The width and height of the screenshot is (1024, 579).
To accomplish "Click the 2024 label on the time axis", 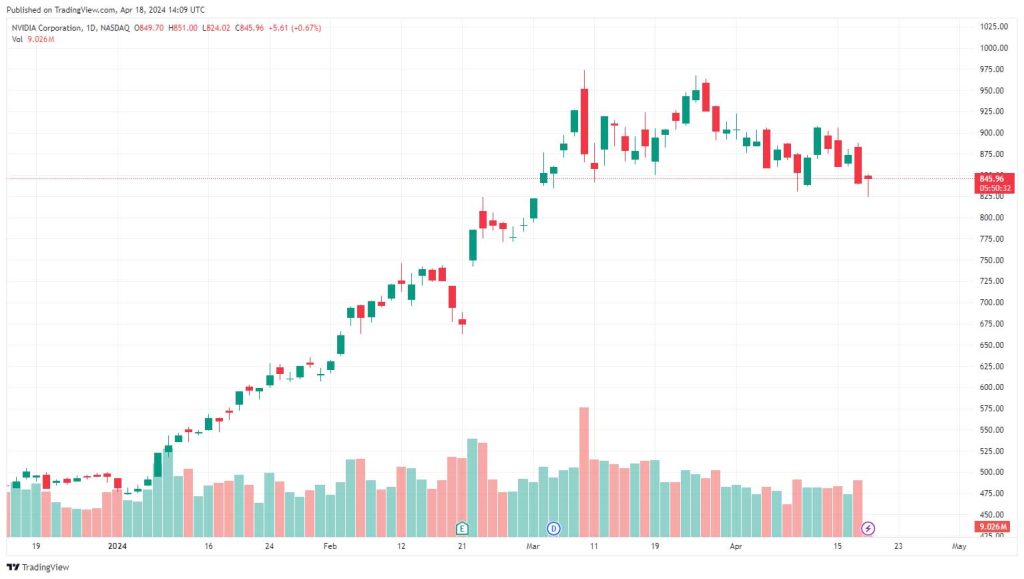I will pos(117,546).
